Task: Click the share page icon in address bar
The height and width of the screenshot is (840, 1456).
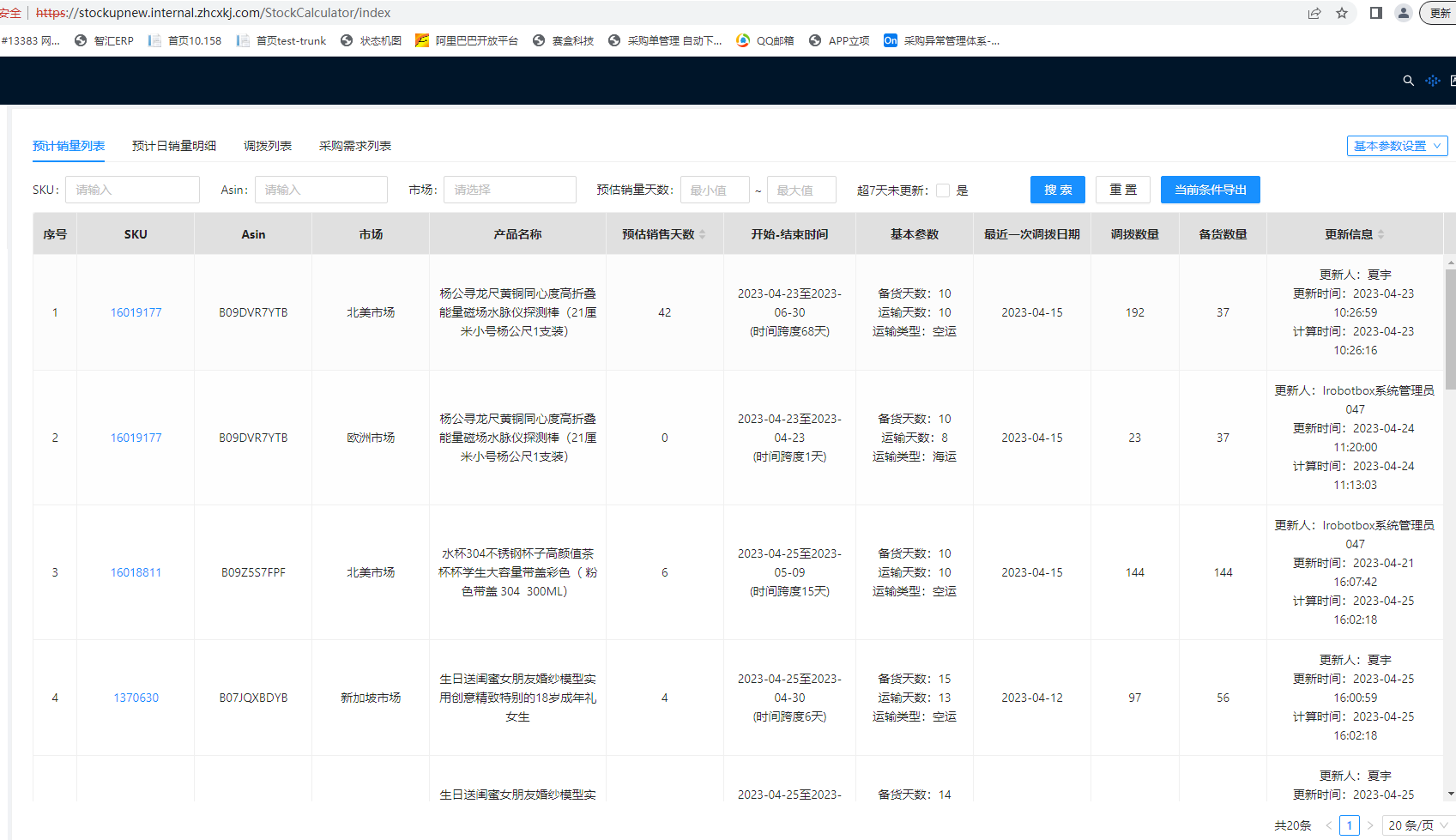Action: [1314, 13]
